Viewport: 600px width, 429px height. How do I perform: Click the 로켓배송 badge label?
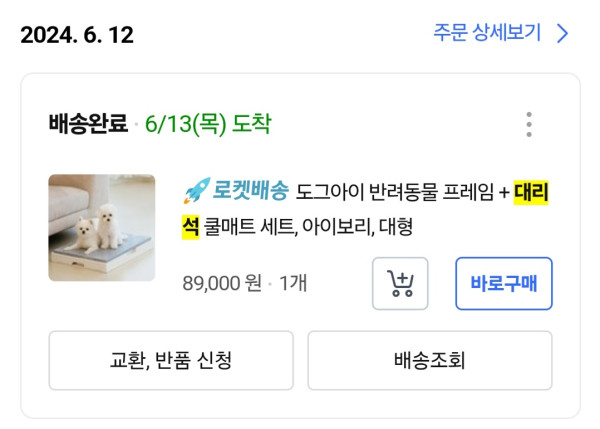[x=250, y=190]
